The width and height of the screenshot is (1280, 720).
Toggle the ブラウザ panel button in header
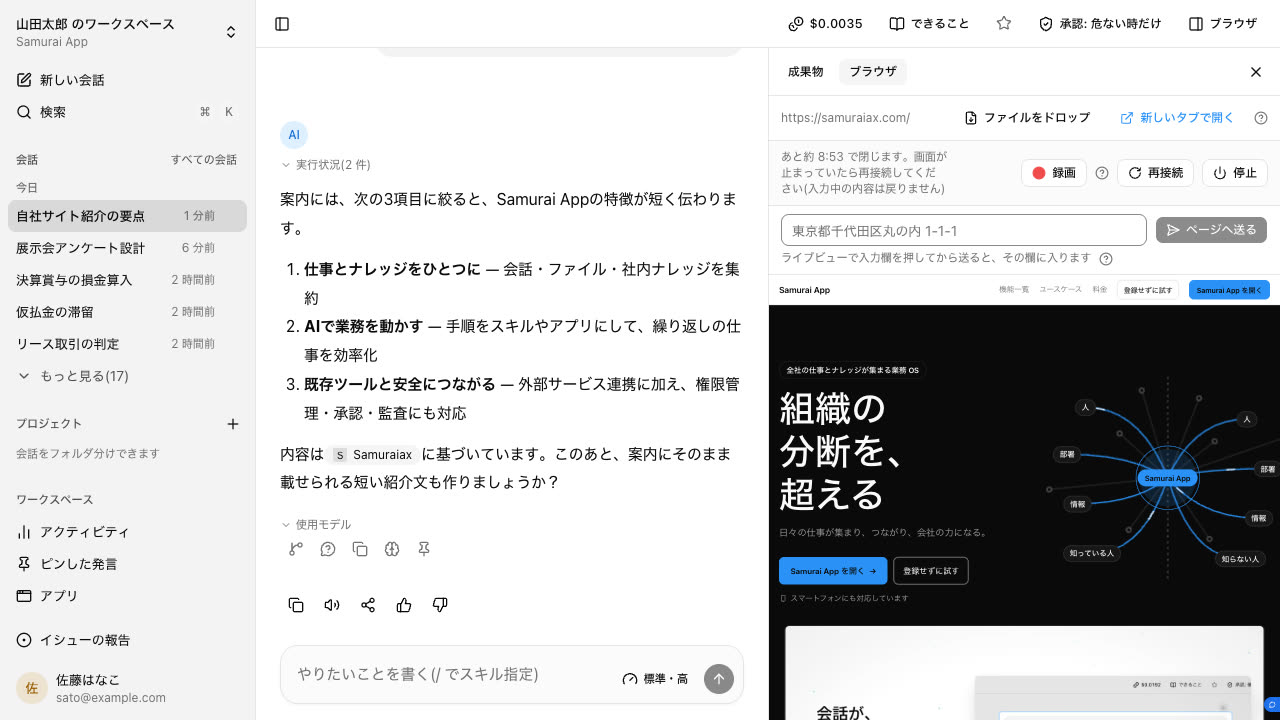[x=1222, y=24]
